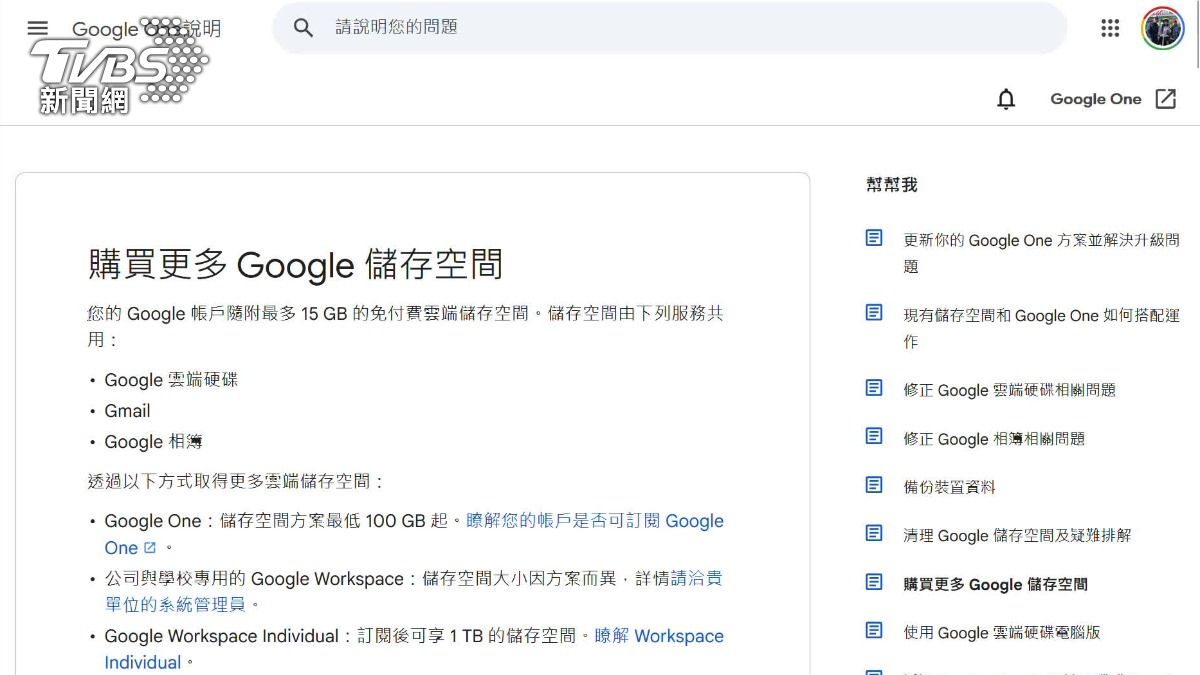Follow the 瞭解 Workspace Individual link
Image resolution: width=1200 pixels, height=675 pixels.
tap(659, 636)
